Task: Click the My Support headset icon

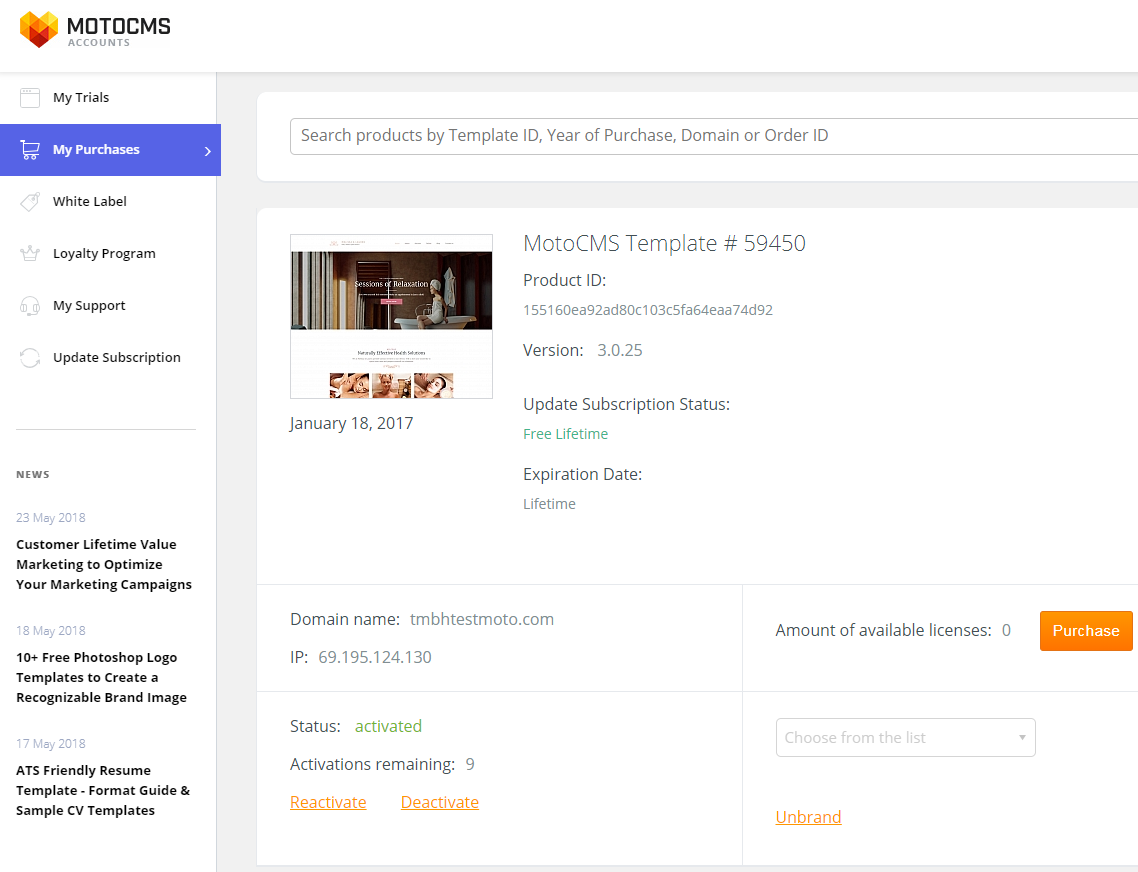Action: click(x=30, y=306)
